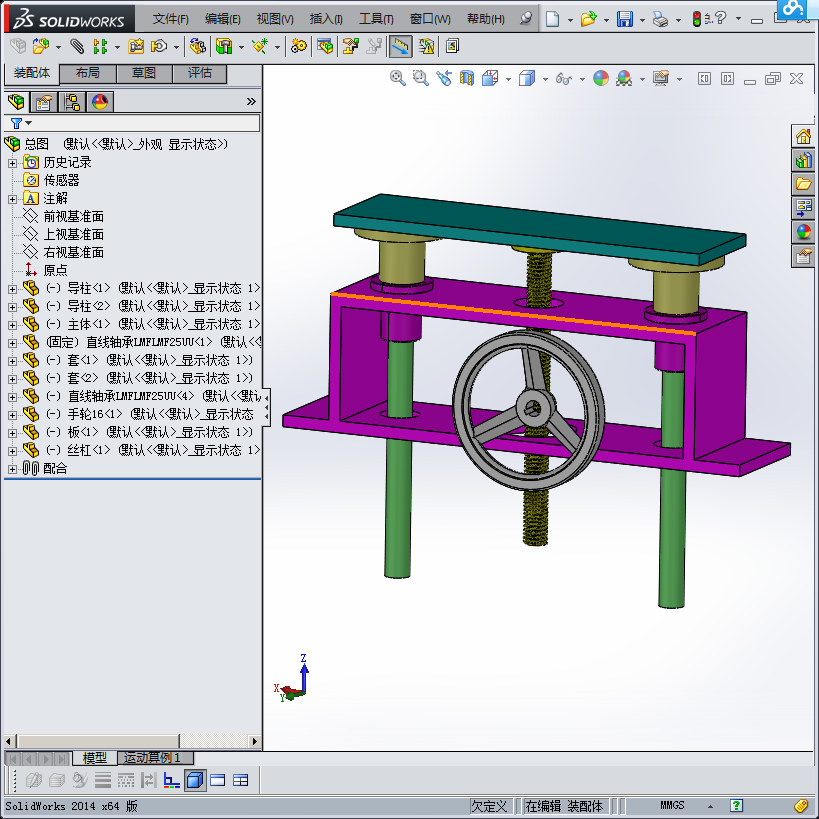819x819 pixels.
Task: Open the PropertyManager tab icon
Action: click(44, 102)
